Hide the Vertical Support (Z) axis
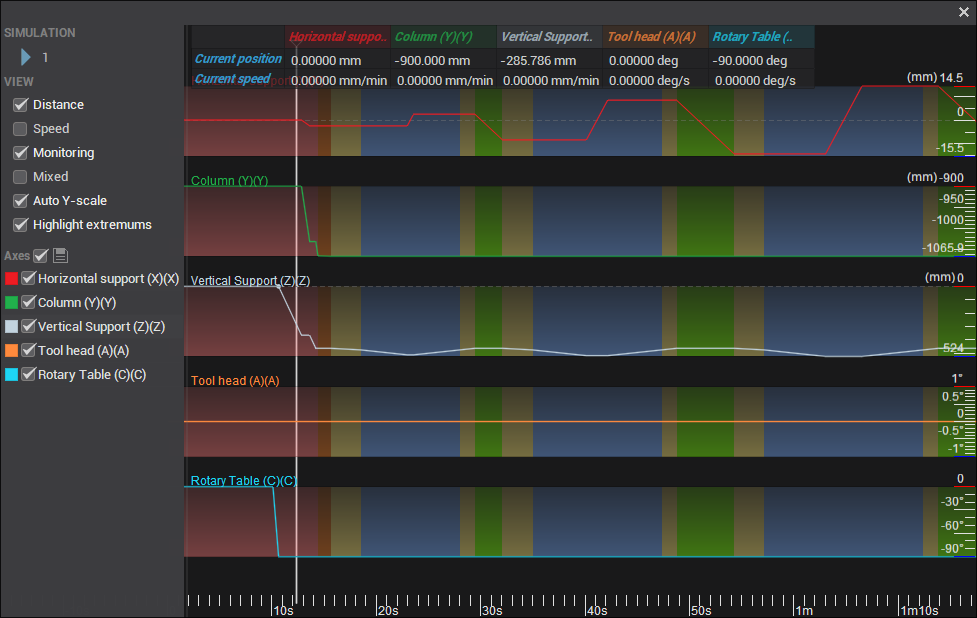Image resolution: width=977 pixels, height=618 pixels. tap(29, 327)
